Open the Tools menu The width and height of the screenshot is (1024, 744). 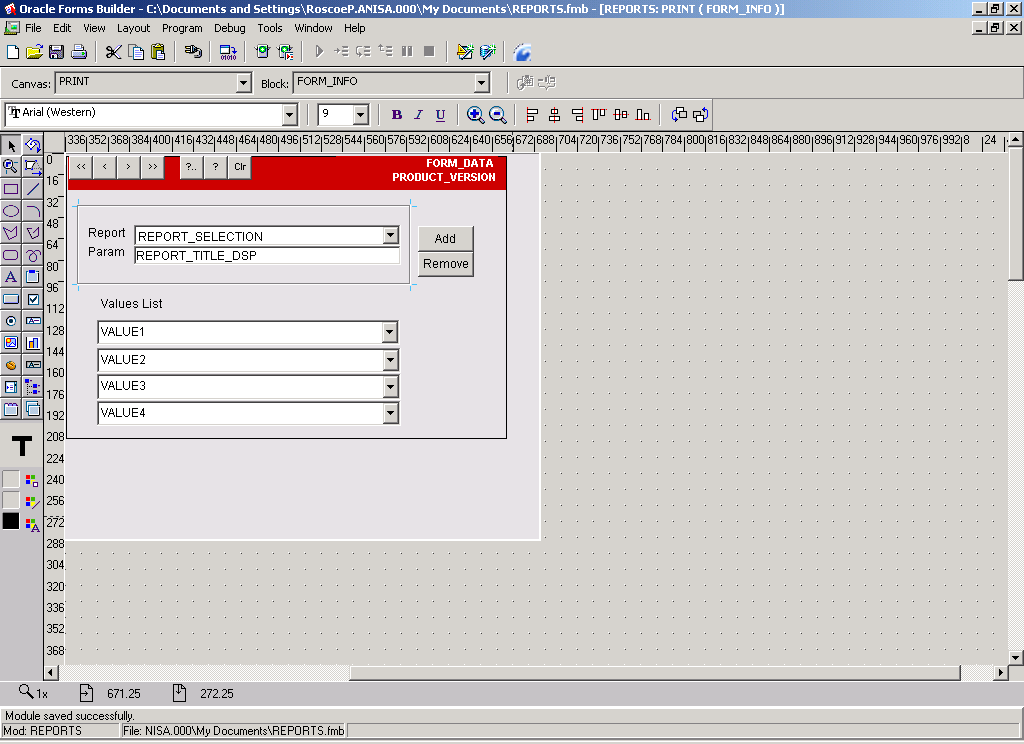[270, 28]
